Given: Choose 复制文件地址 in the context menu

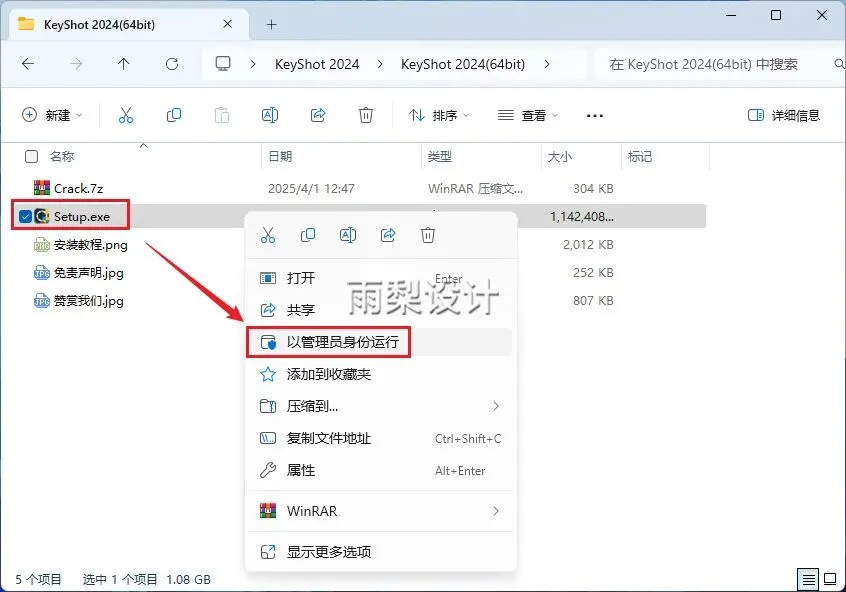Looking at the screenshot, I should pos(379,438).
